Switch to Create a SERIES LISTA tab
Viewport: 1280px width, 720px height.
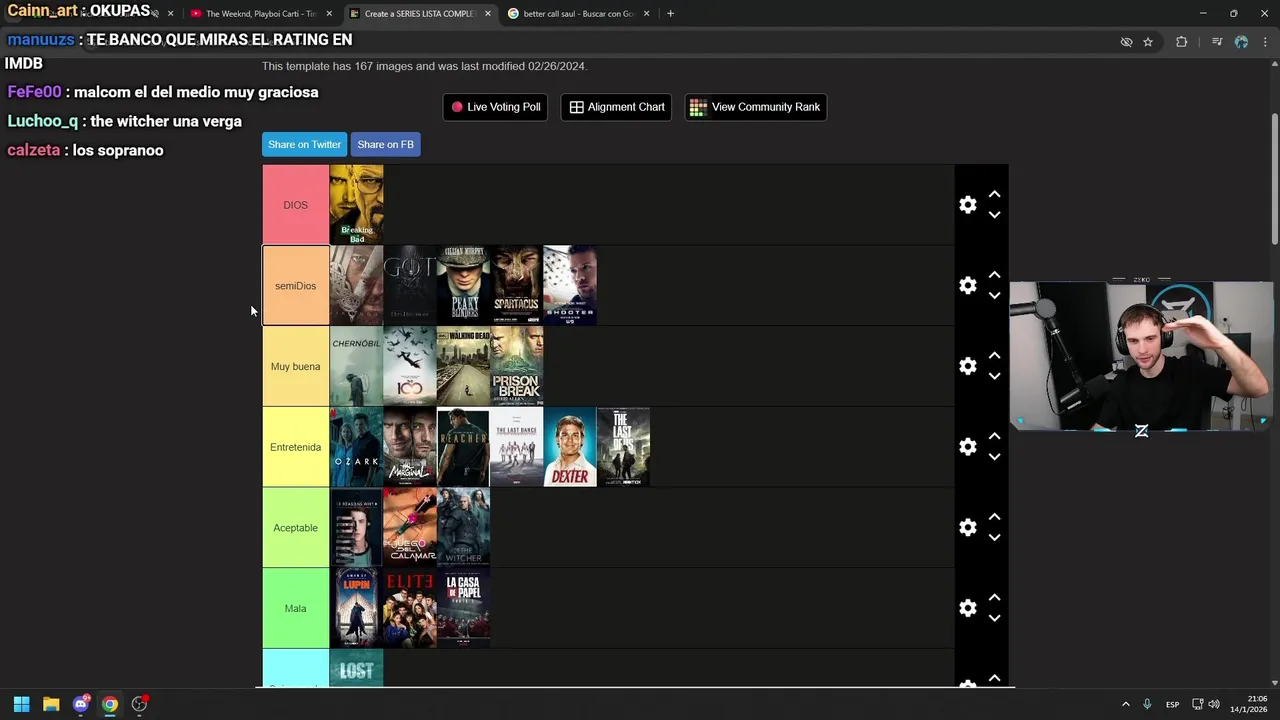[x=419, y=14]
